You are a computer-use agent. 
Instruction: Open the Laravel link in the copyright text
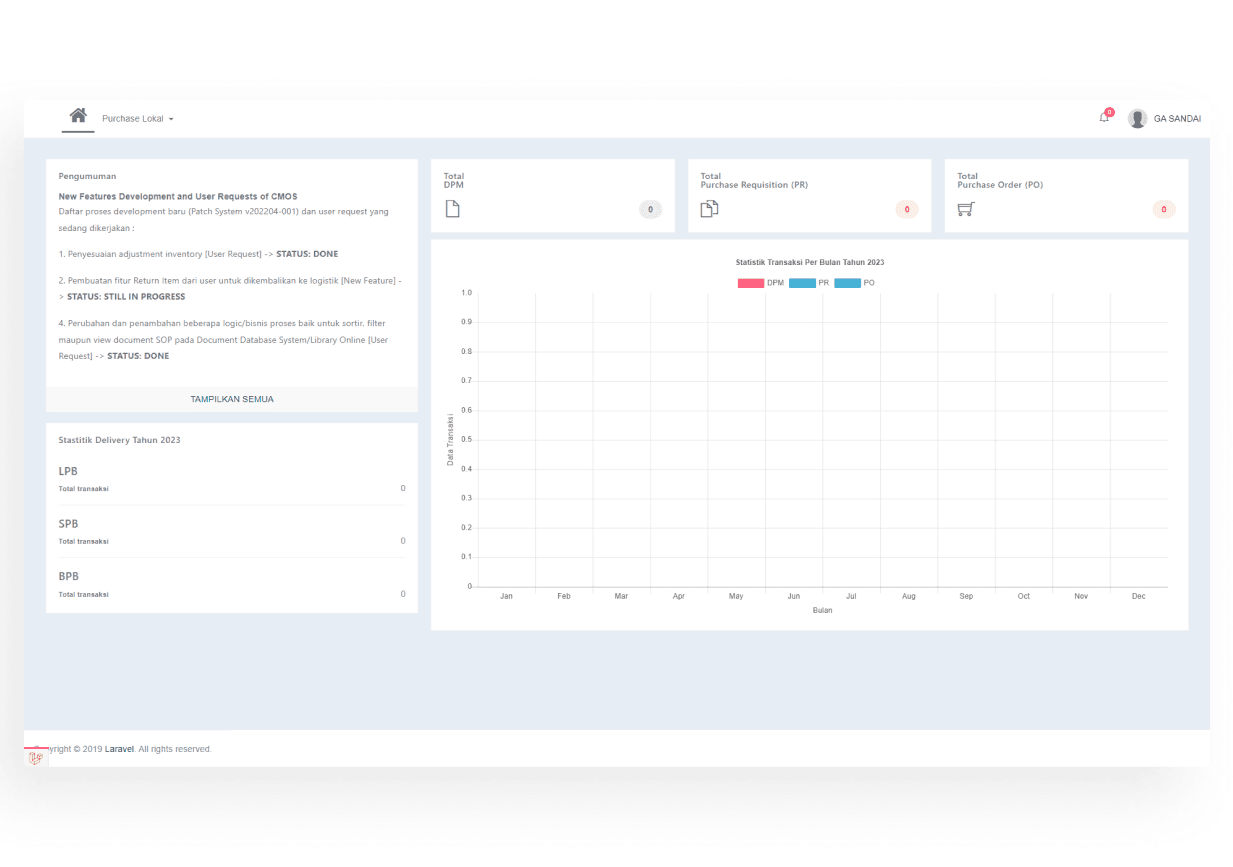118,748
